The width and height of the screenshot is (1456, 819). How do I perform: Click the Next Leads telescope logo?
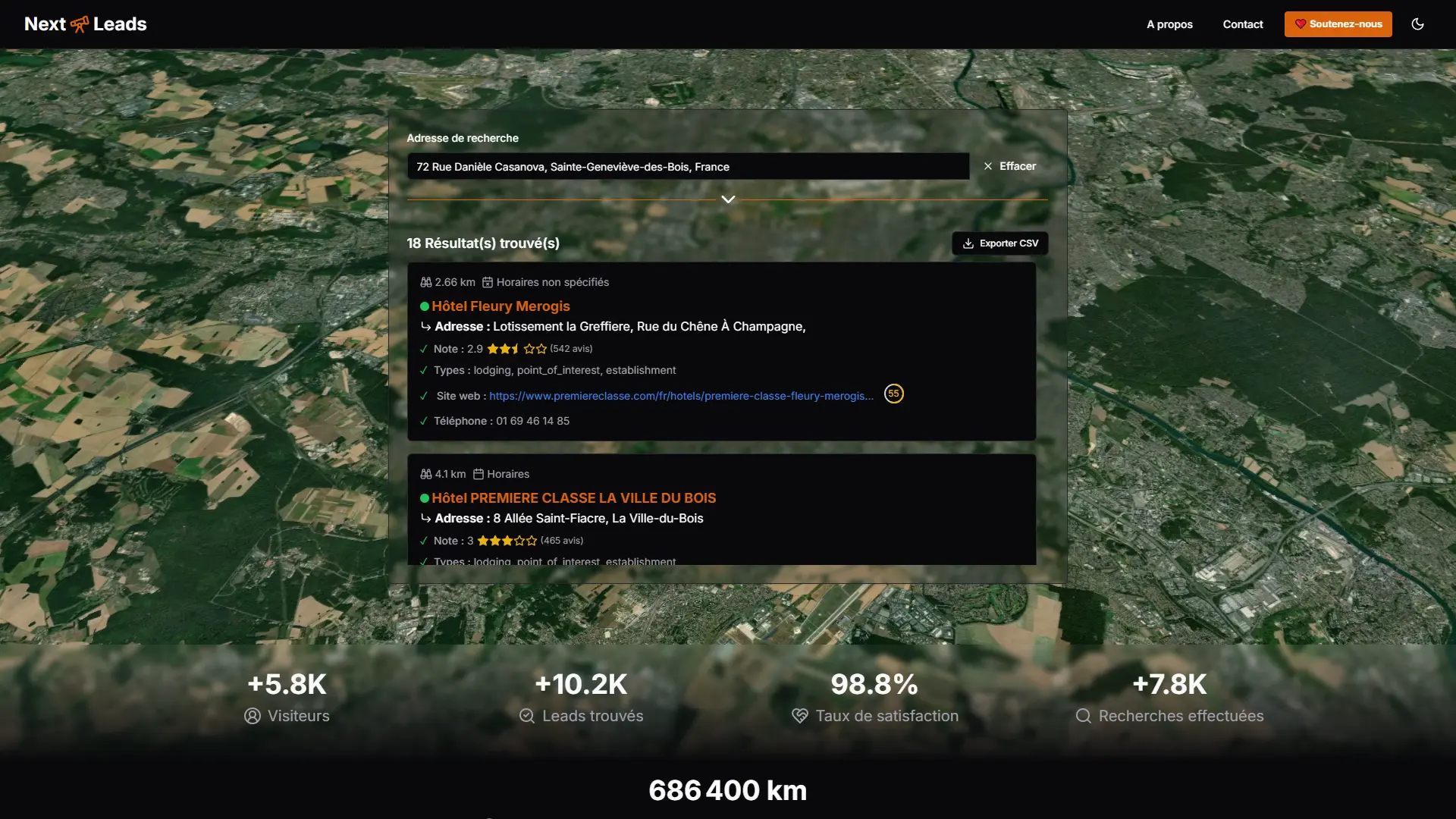tap(80, 24)
